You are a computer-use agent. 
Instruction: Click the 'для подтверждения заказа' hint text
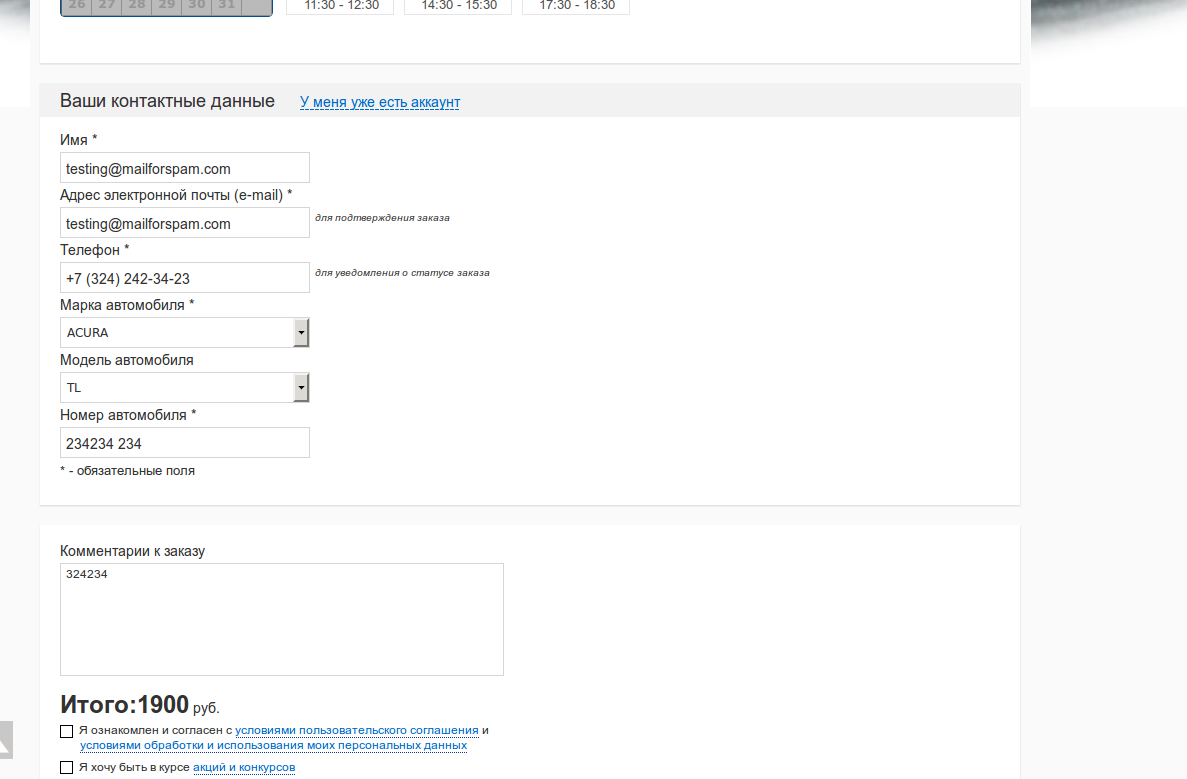click(382, 218)
